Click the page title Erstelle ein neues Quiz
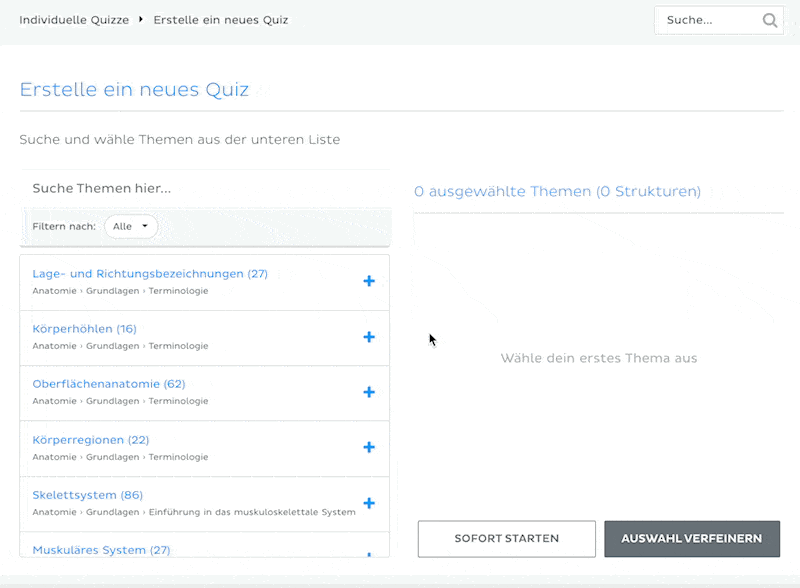Viewport: 800px width, 588px height. point(134,89)
